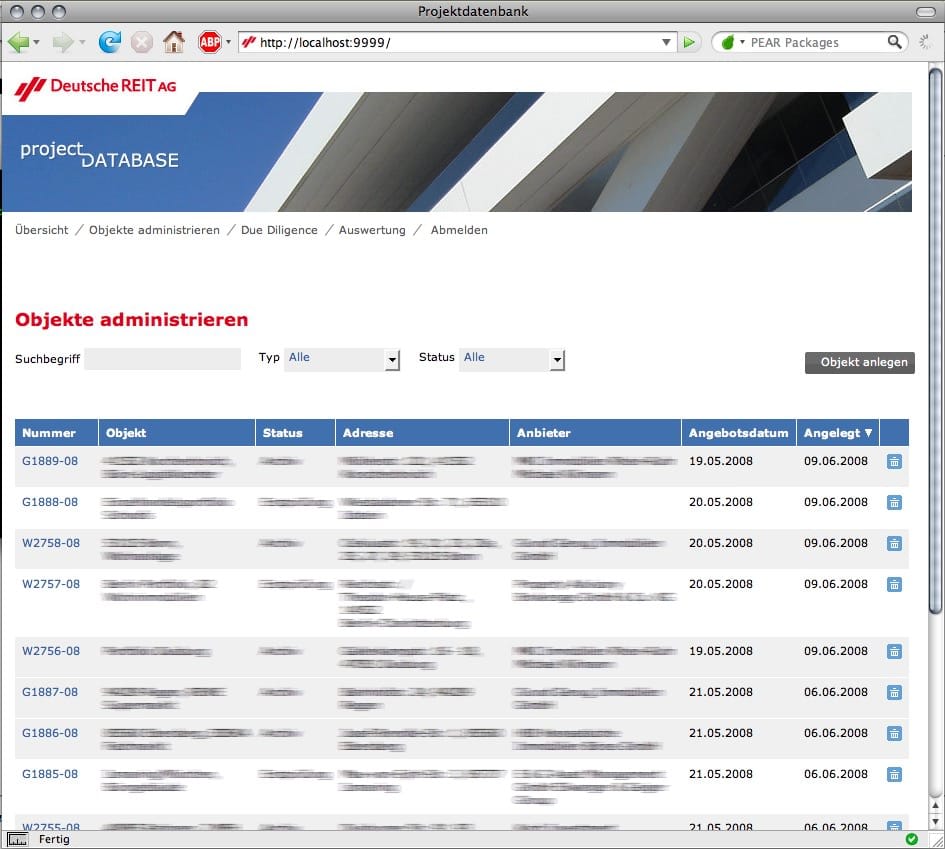Click the magnifier icon in PEAR search

pos(895,42)
